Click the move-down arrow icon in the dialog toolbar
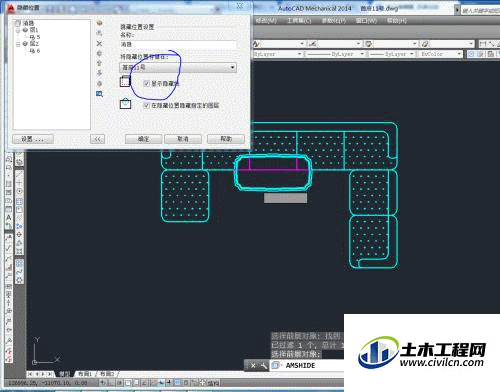Viewport: 500px width, 392px height. pos(99,73)
